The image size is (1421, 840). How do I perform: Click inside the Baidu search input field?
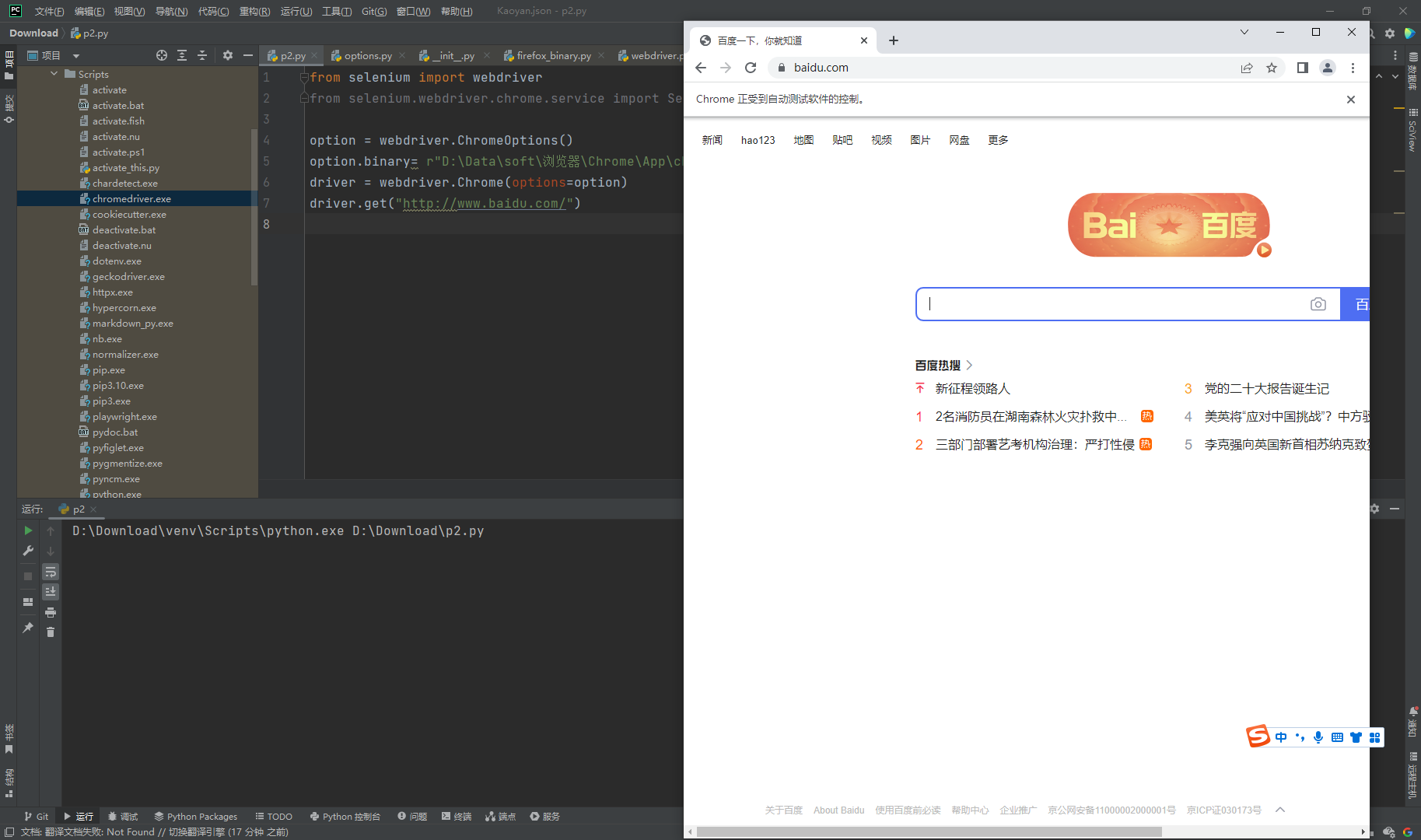1089,304
